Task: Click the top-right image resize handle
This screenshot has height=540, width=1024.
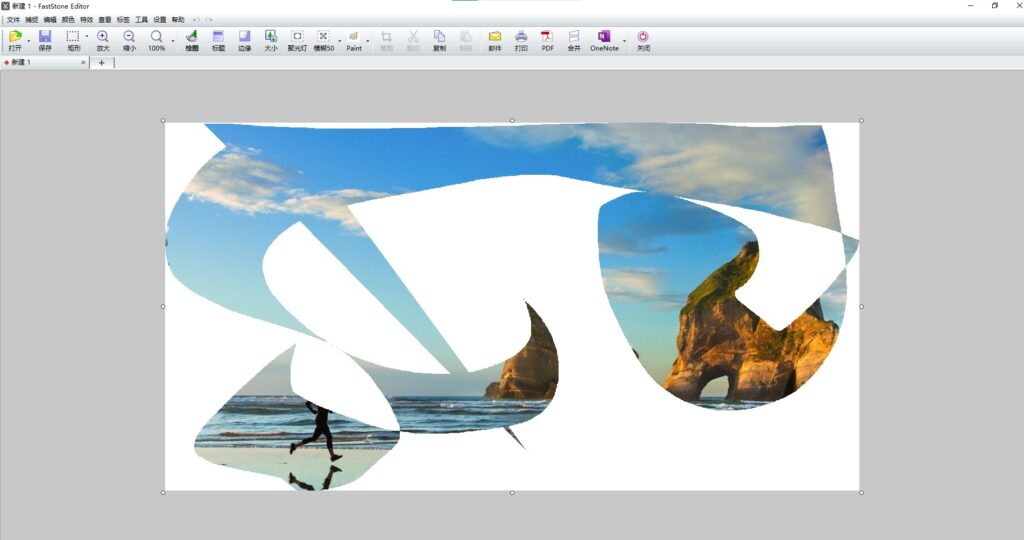Action: click(861, 121)
